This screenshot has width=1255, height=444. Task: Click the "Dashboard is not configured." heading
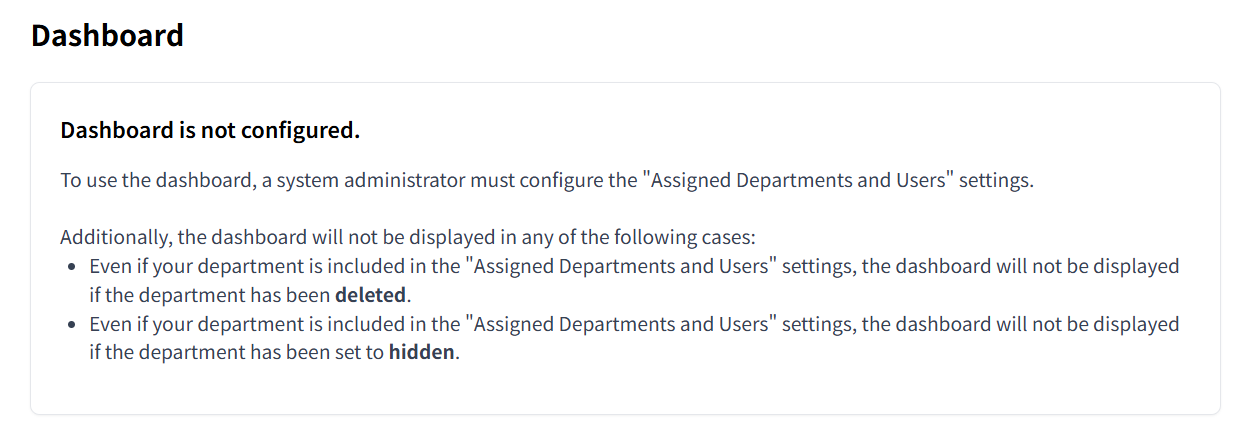[x=210, y=130]
